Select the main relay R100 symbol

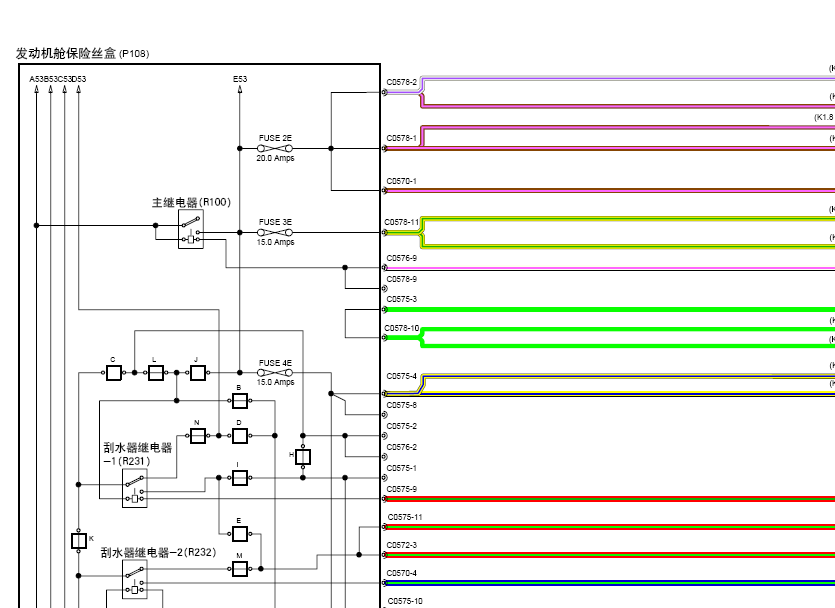pyautogui.click(x=191, y=229)
